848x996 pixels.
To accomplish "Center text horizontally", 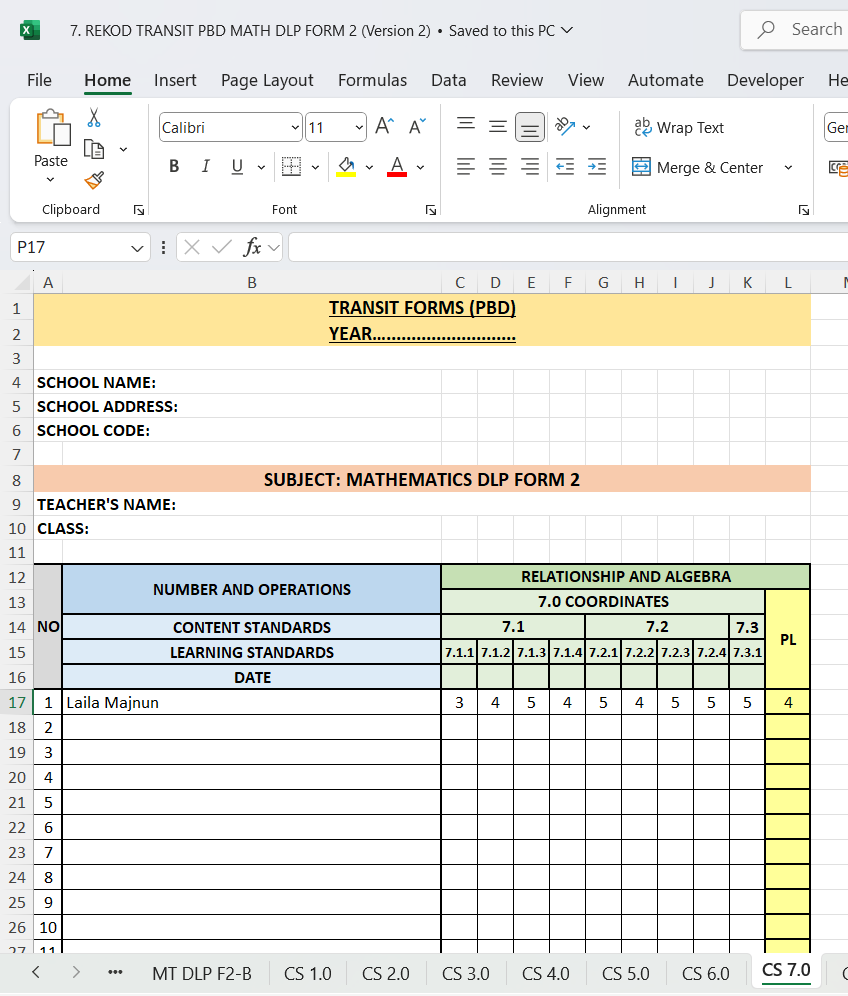I will pyautogui.click(x=498, y=167).
